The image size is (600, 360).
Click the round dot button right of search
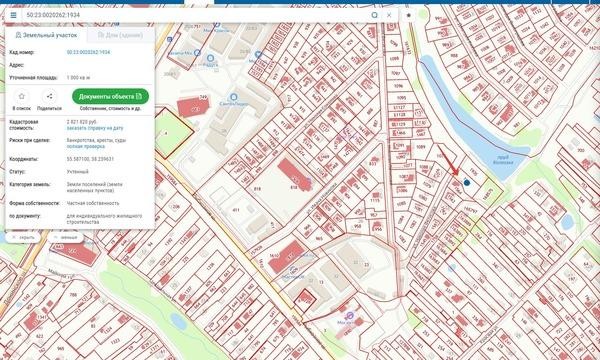point(409,15)
